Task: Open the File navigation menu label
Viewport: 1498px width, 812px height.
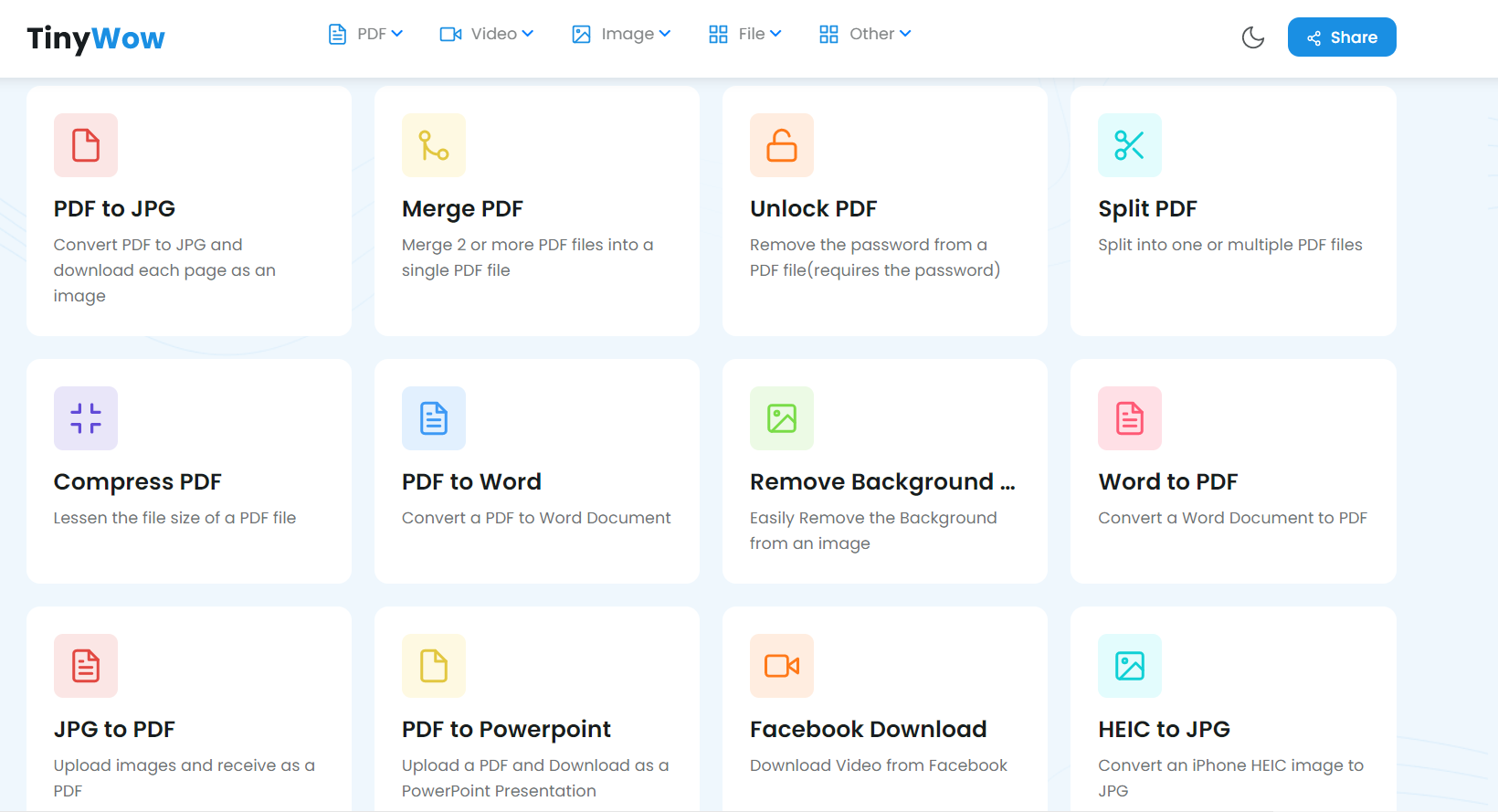Action: coord(752,34)
